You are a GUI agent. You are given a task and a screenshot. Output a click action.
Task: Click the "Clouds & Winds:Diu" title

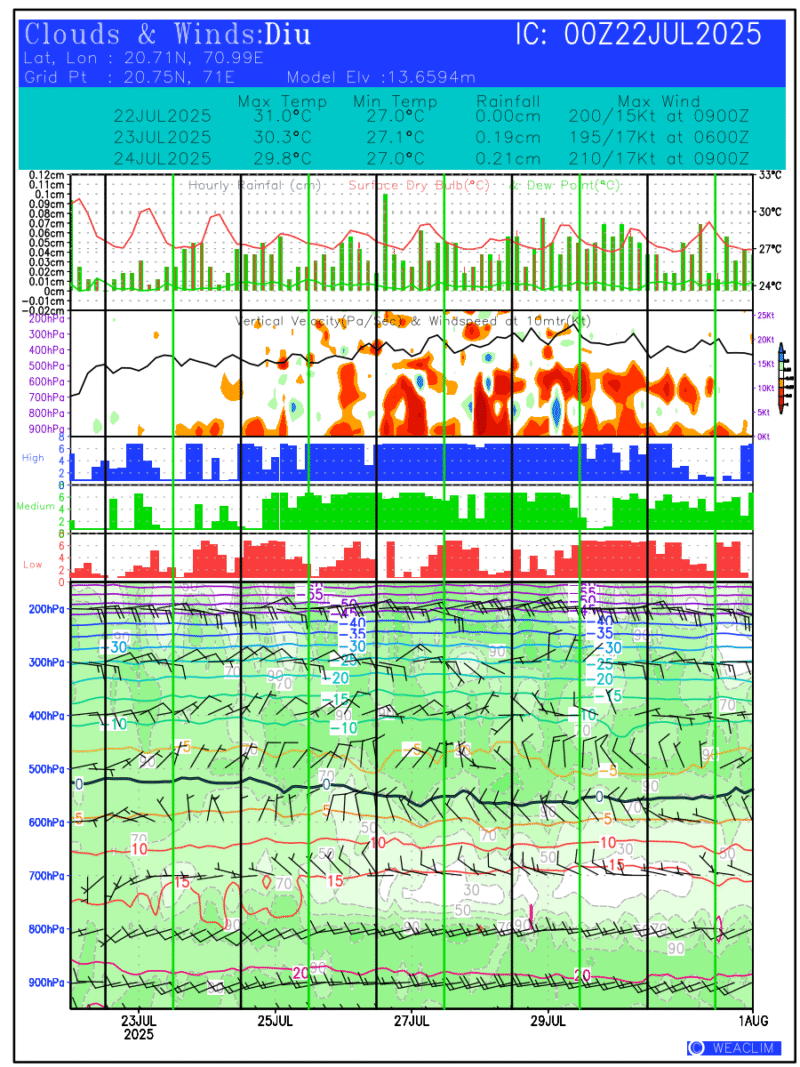[x=167, y=33]
